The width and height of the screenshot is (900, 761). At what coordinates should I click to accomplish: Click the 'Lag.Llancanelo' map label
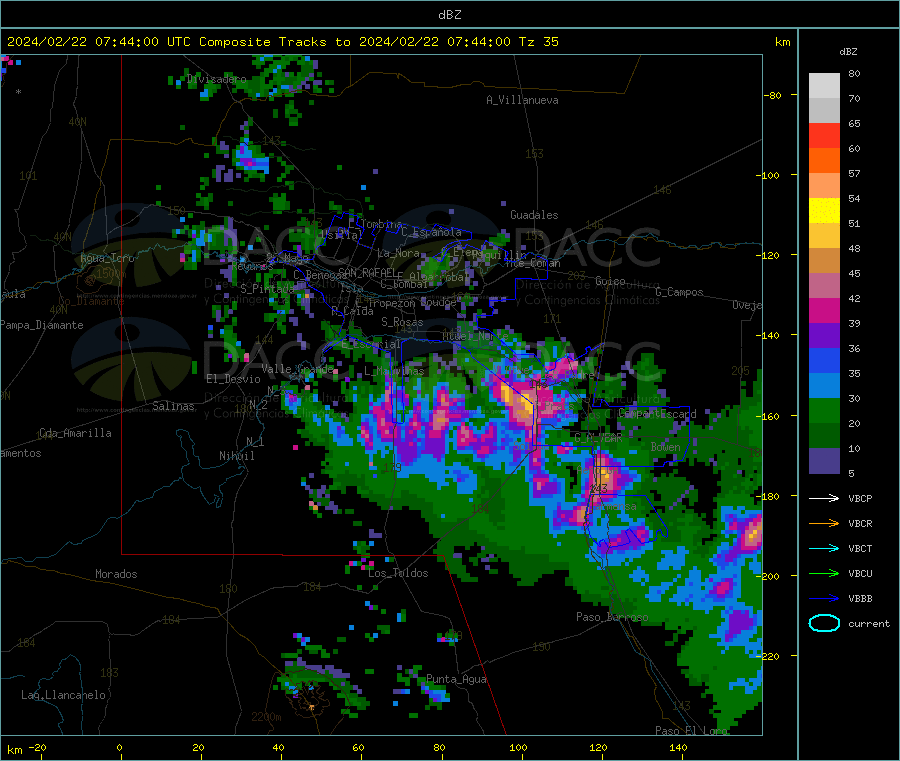64,695
